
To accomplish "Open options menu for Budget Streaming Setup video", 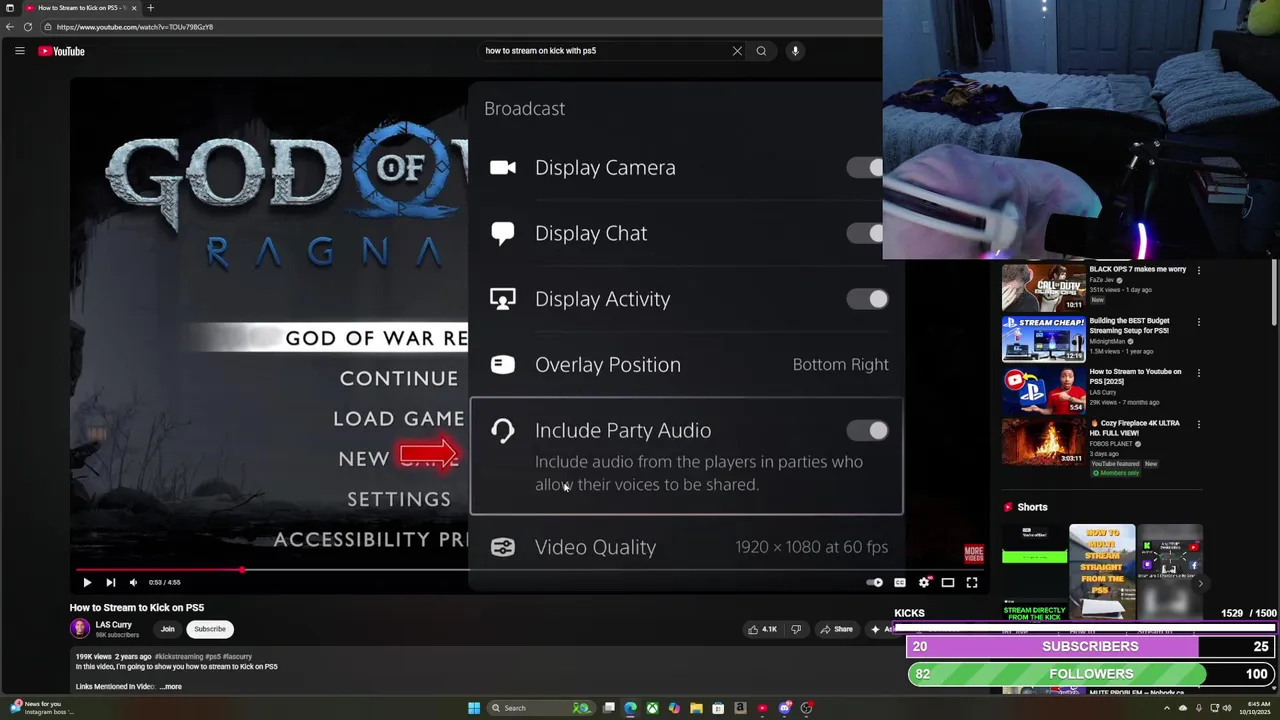I will coord(1199,322).
